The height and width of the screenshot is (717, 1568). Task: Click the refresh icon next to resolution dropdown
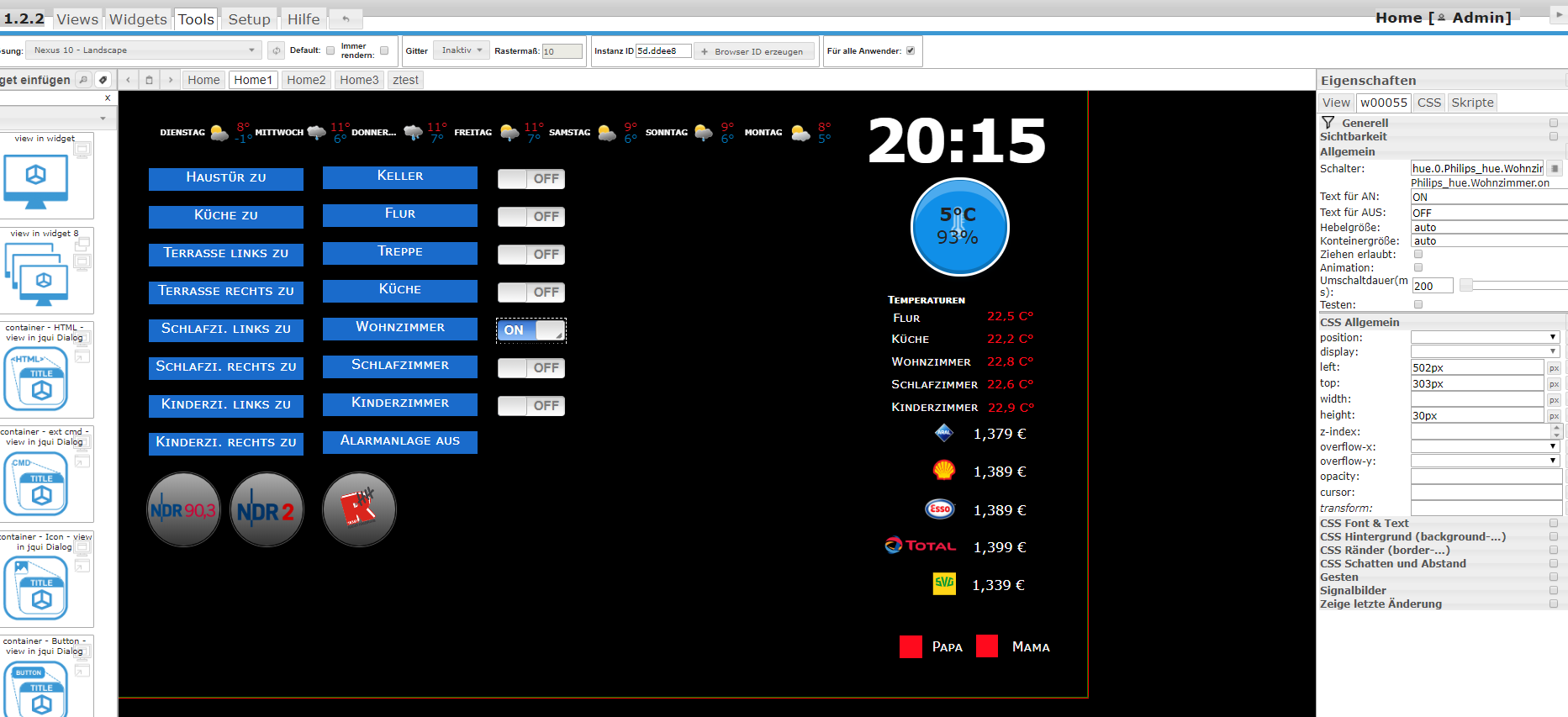(x=276, y=50)
